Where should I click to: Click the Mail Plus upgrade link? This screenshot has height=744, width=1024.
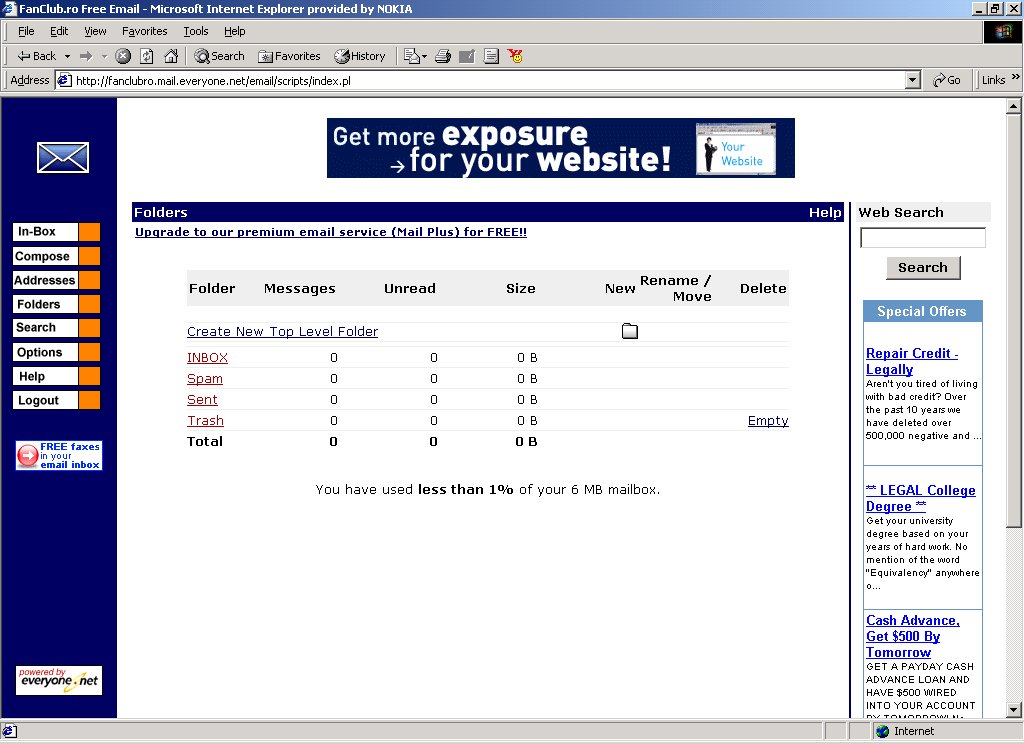[x=330, y=232]
